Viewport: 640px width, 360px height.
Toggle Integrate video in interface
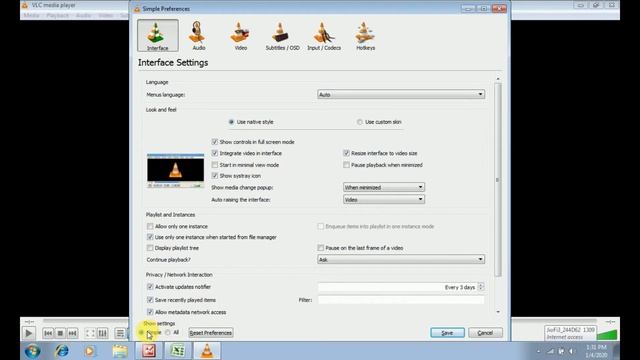point(247,153)
